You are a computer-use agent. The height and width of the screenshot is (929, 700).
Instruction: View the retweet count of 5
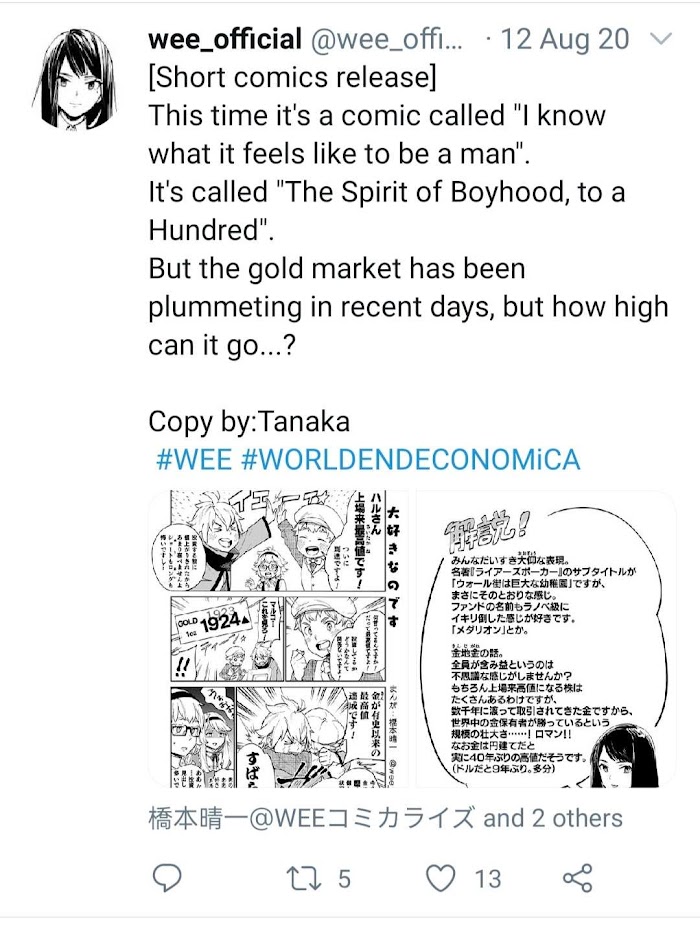[344, 879]
